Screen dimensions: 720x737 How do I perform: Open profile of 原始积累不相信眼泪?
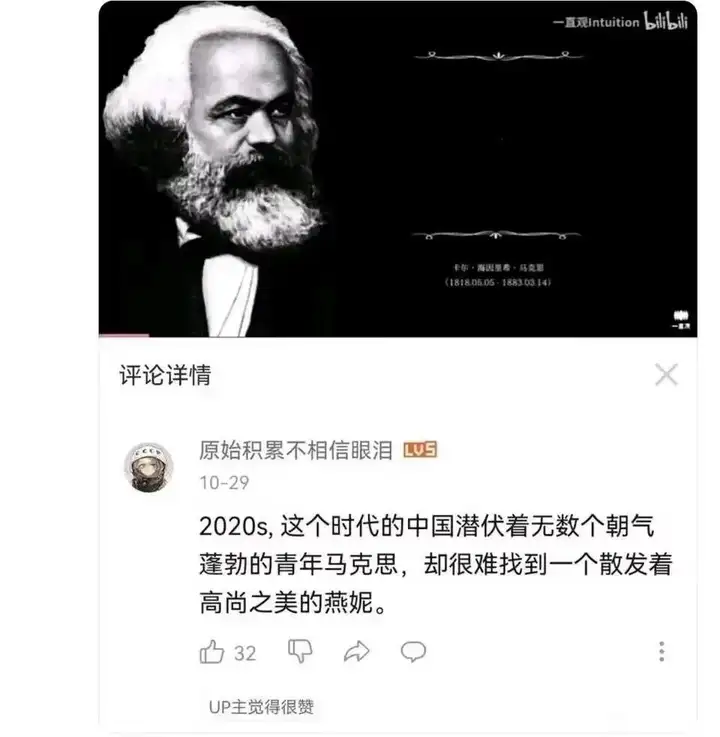click(296, 450)
